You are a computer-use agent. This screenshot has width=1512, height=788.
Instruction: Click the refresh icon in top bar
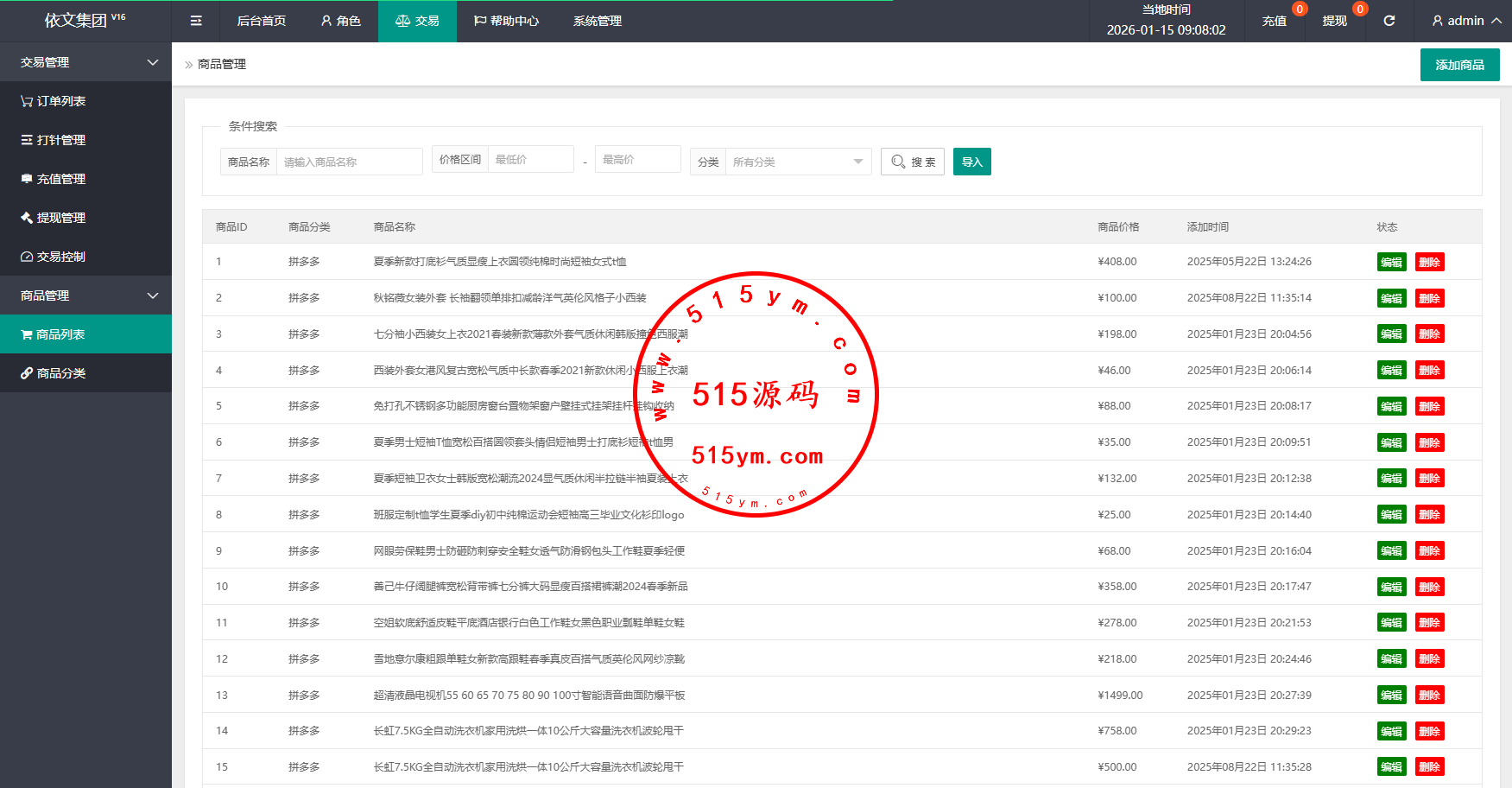1389,21
